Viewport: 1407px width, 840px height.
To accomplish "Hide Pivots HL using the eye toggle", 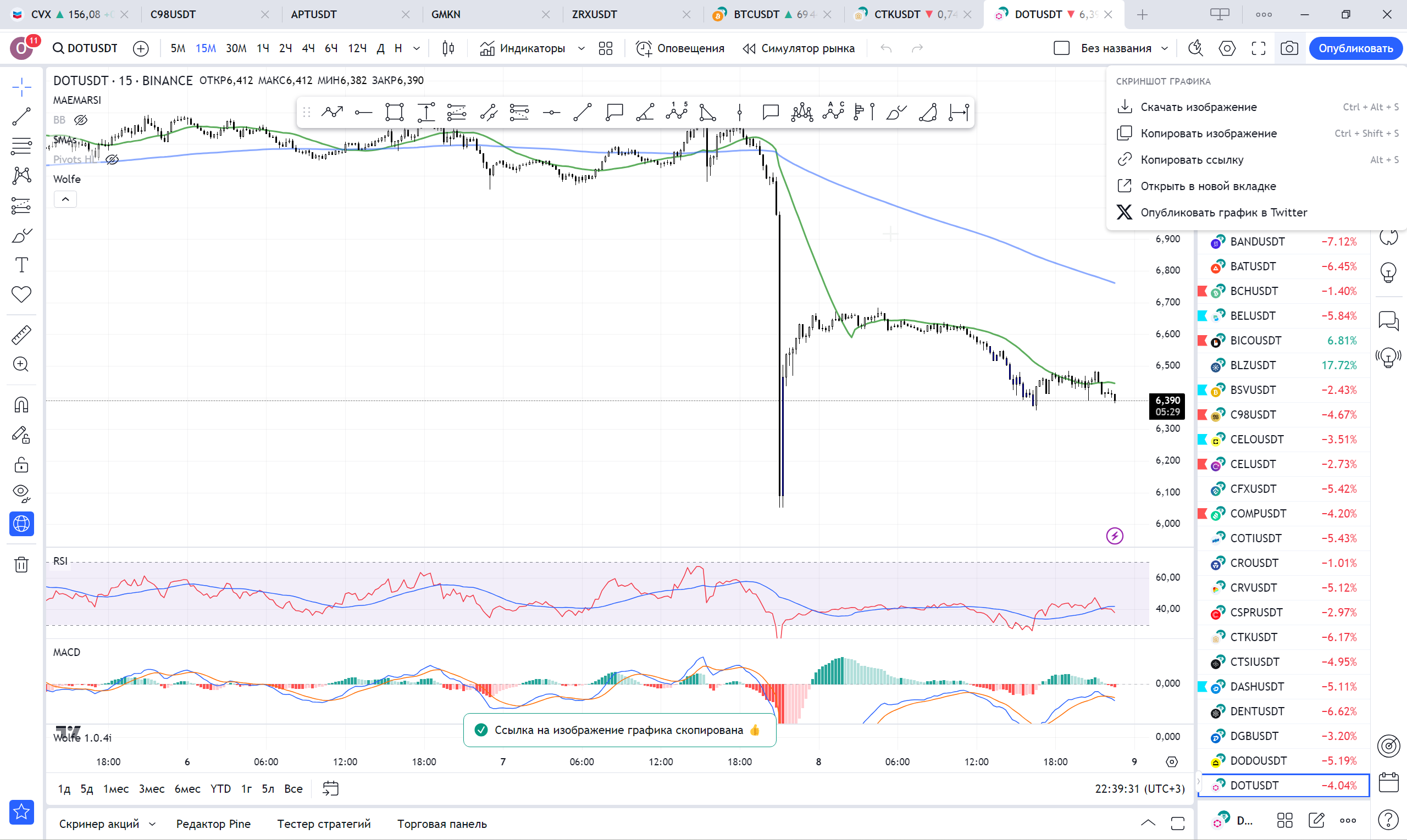I will [x=112, y=160].
